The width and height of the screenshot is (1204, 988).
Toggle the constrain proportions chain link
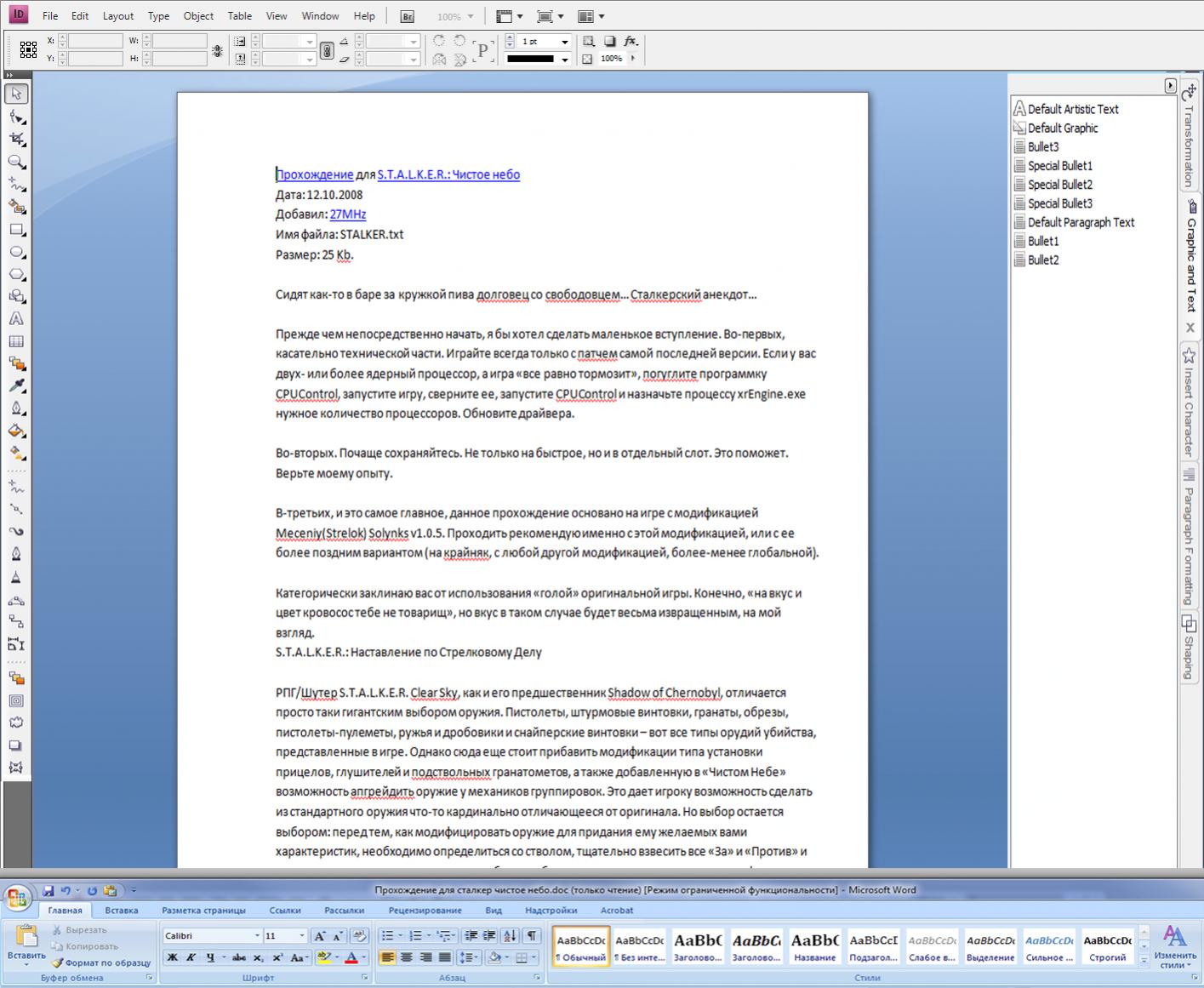point(327,51)
